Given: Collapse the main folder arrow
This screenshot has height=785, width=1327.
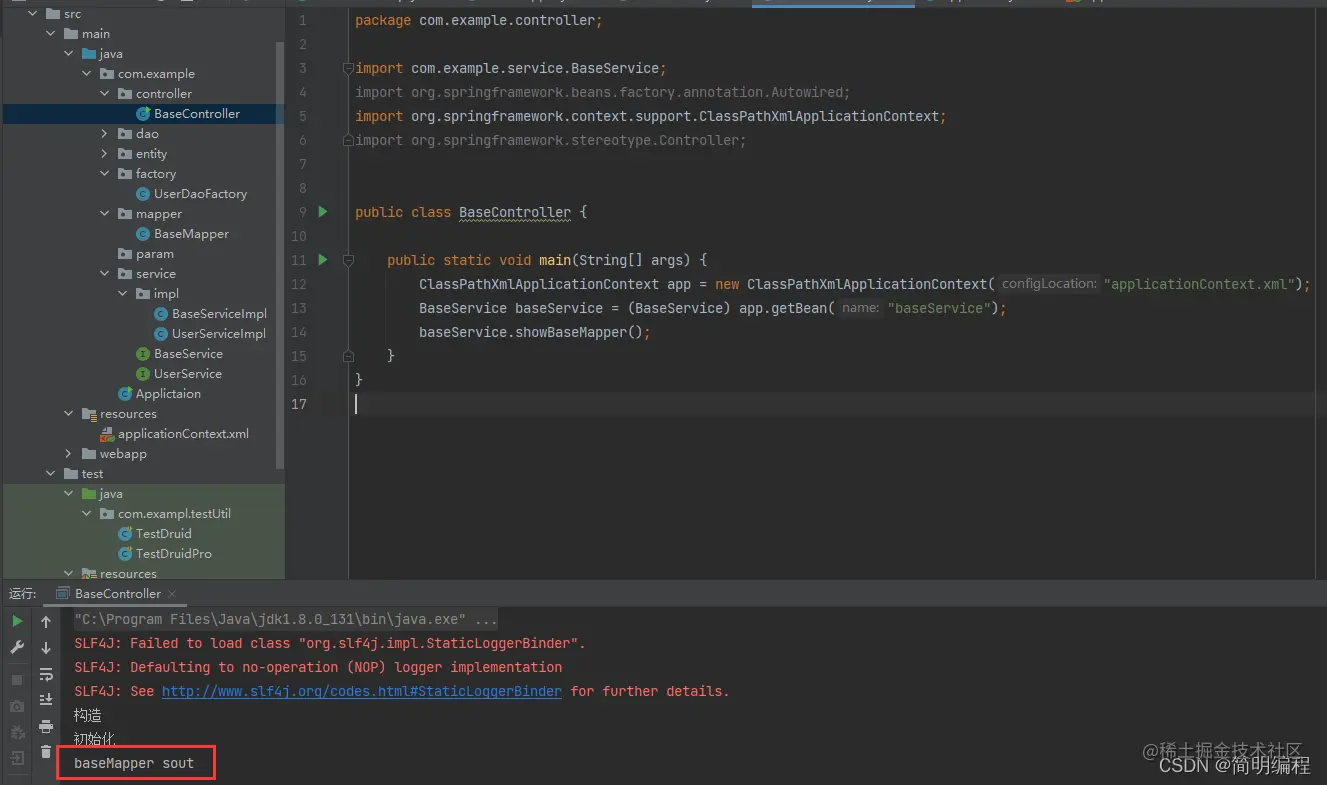Looking at the screenshot, I should click(x=51, y=34).
